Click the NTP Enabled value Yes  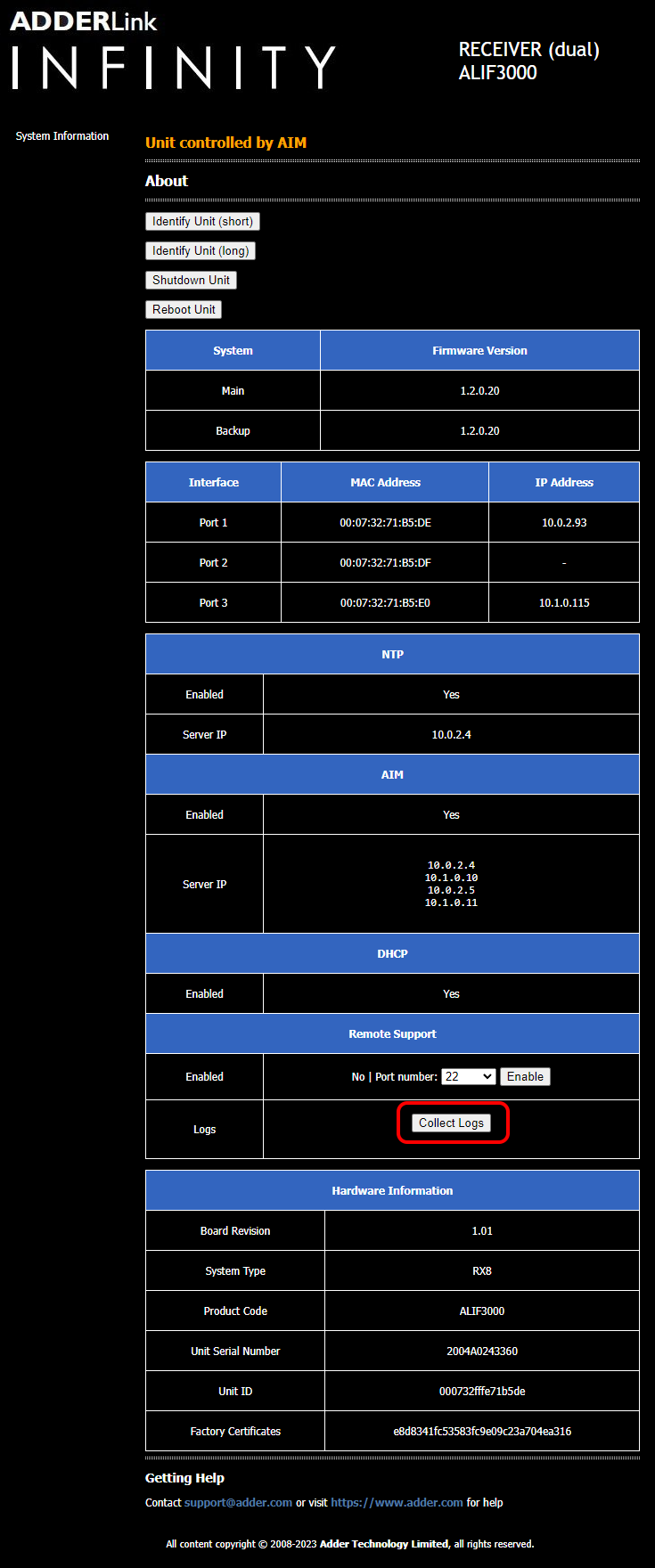[x=451, y=695]
